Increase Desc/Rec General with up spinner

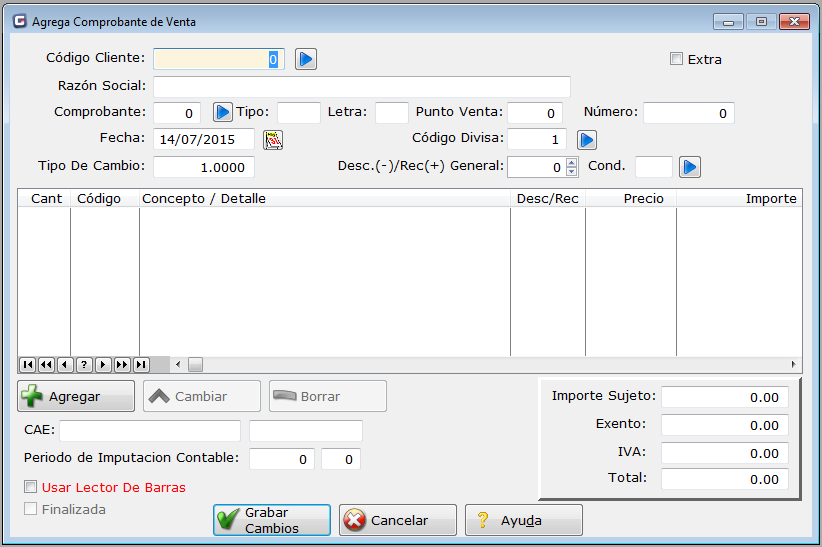pos(572,163)
